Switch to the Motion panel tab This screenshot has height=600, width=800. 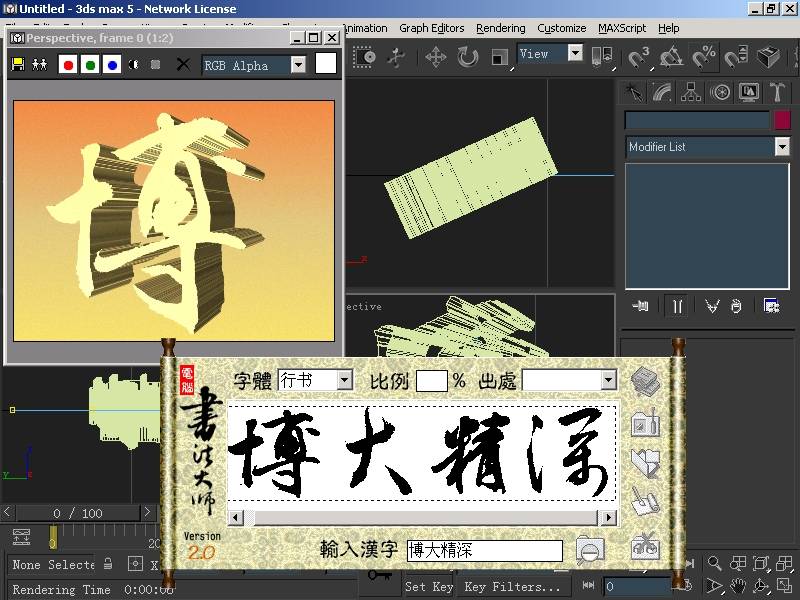[x=720, y=92]
